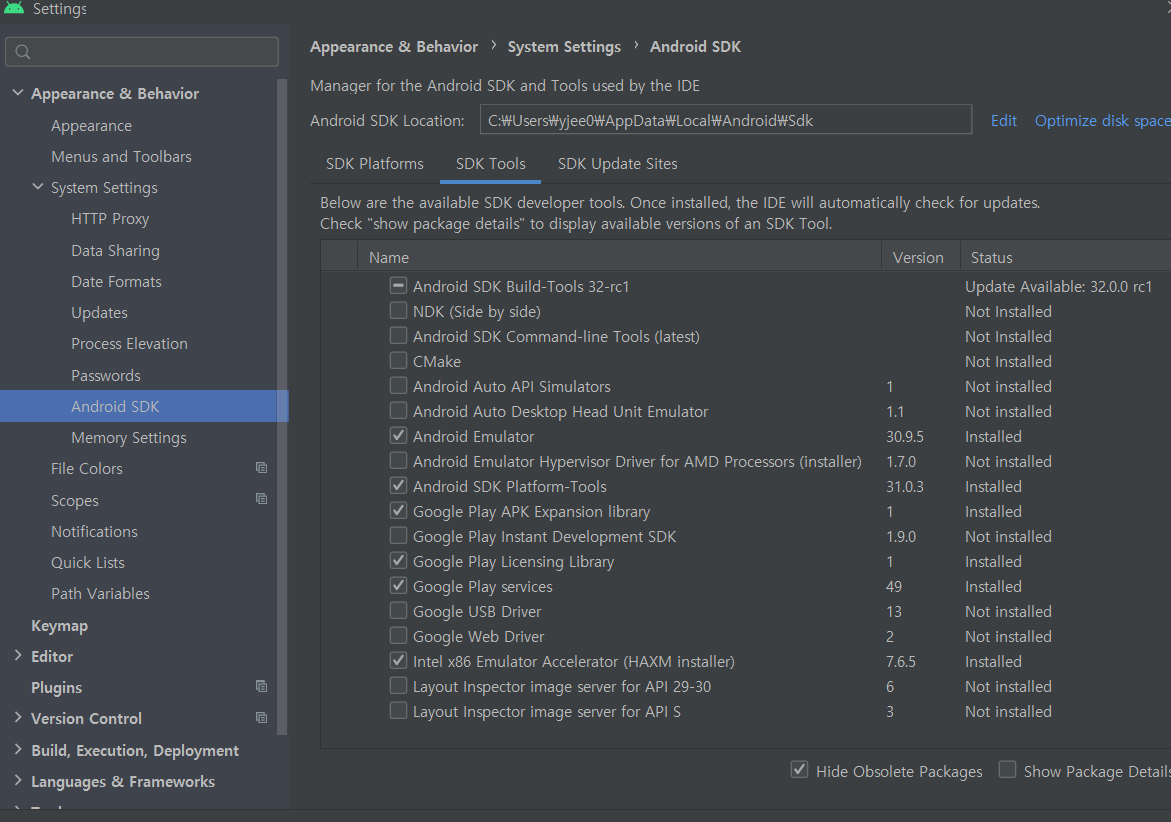Click version '7.6.5' of HAXM installer
This screenshot has height=822, width=1171.
901,661
